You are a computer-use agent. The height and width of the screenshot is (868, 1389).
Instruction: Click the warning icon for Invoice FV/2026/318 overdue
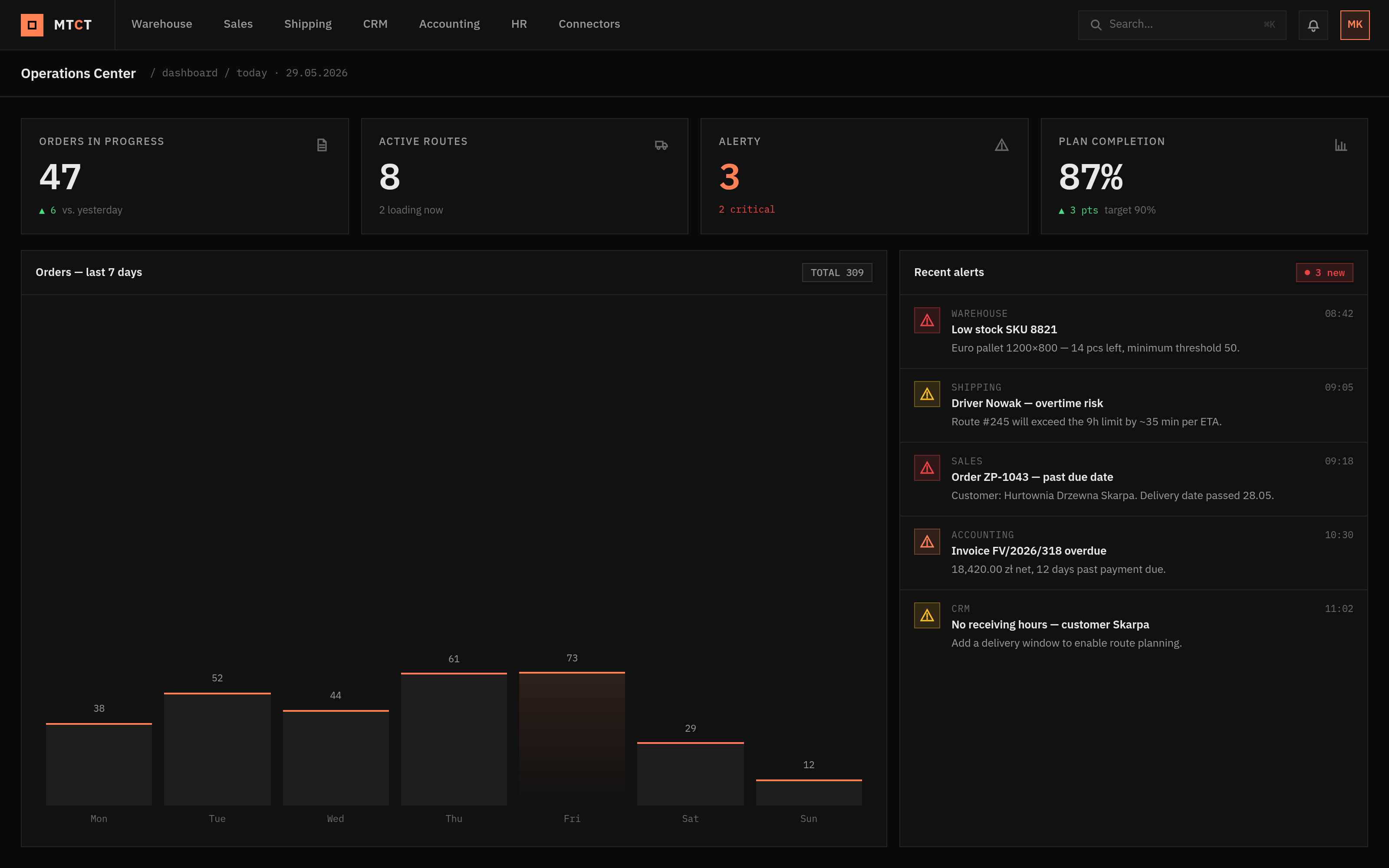927,542
